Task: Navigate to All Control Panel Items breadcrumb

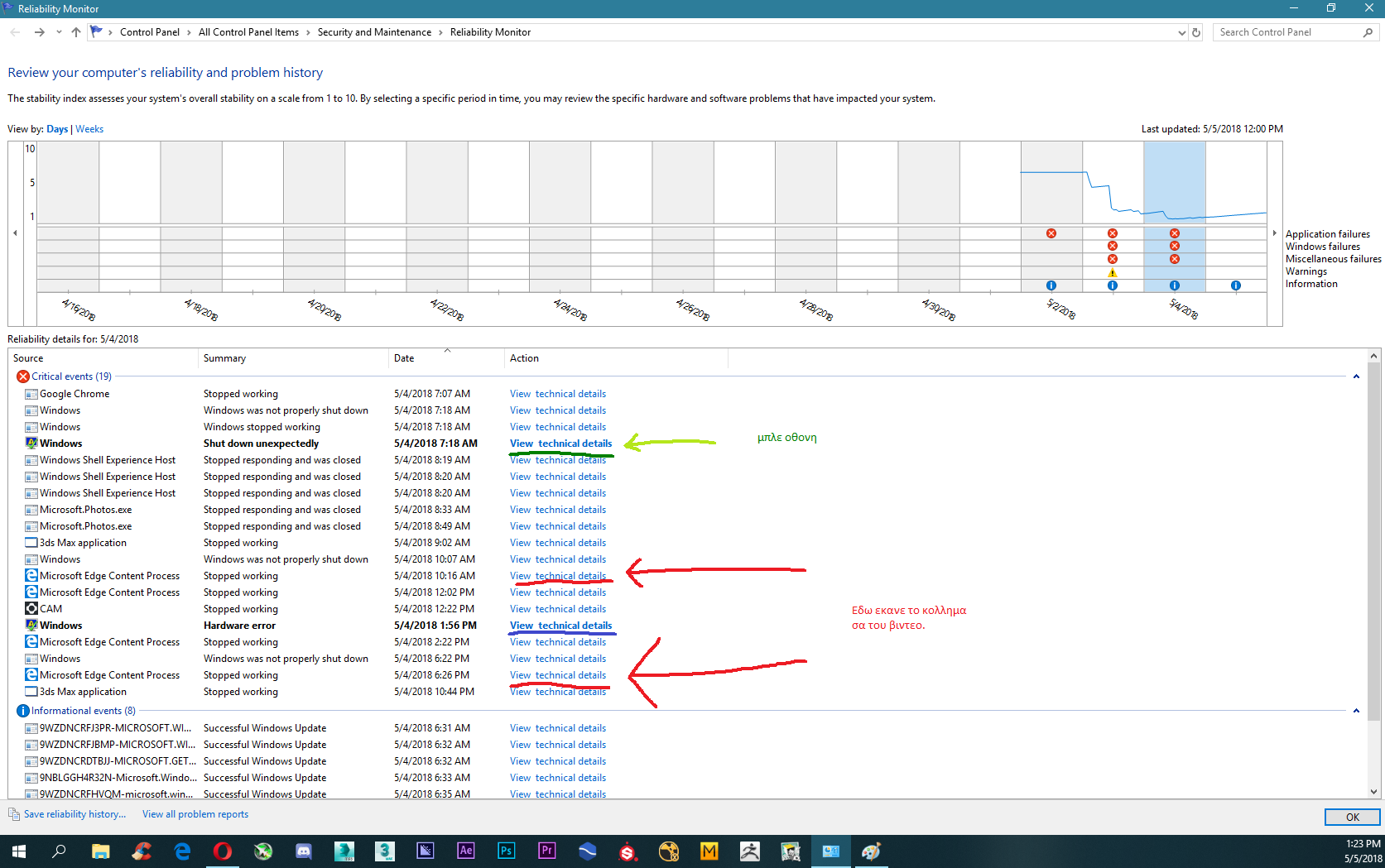Action: click(248, 32)
